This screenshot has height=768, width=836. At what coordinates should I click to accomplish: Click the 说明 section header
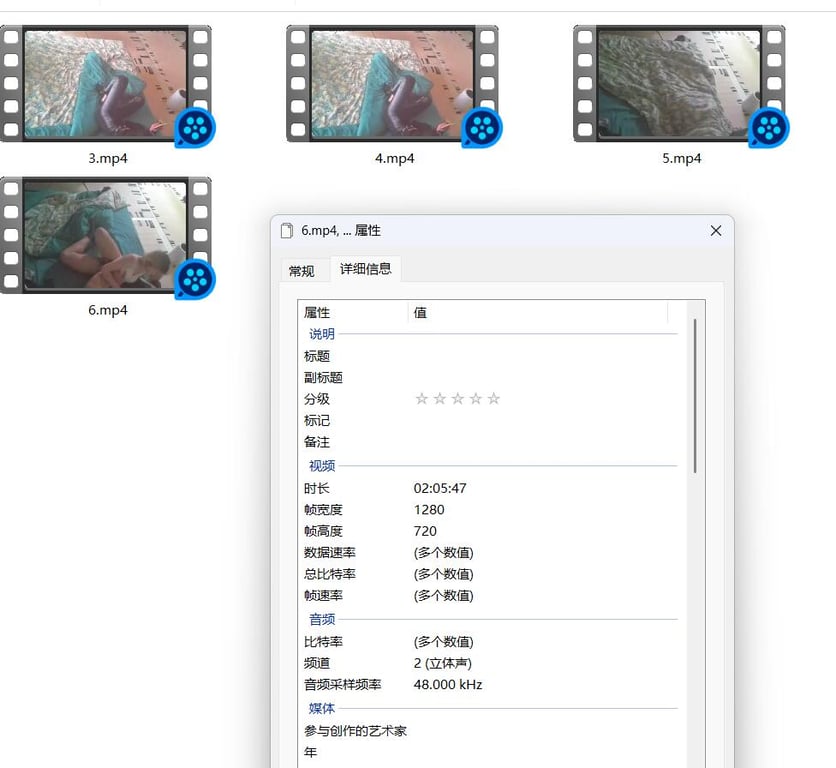[x=322, y=334]
